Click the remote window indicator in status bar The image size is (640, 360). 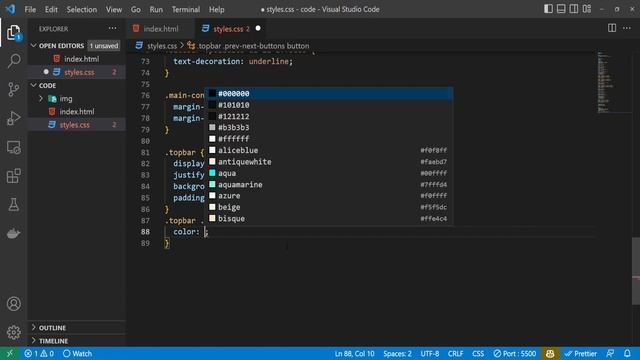tap(9, 353)
